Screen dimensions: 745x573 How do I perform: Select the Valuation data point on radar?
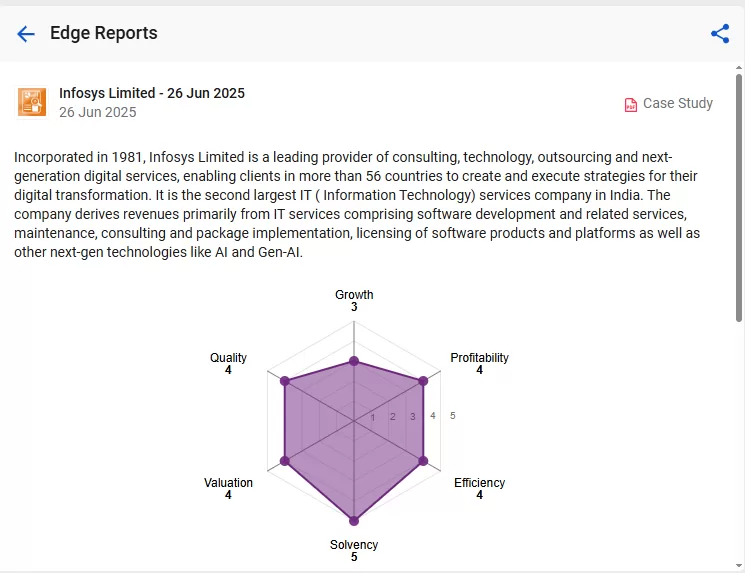click(x=285, y=460)
